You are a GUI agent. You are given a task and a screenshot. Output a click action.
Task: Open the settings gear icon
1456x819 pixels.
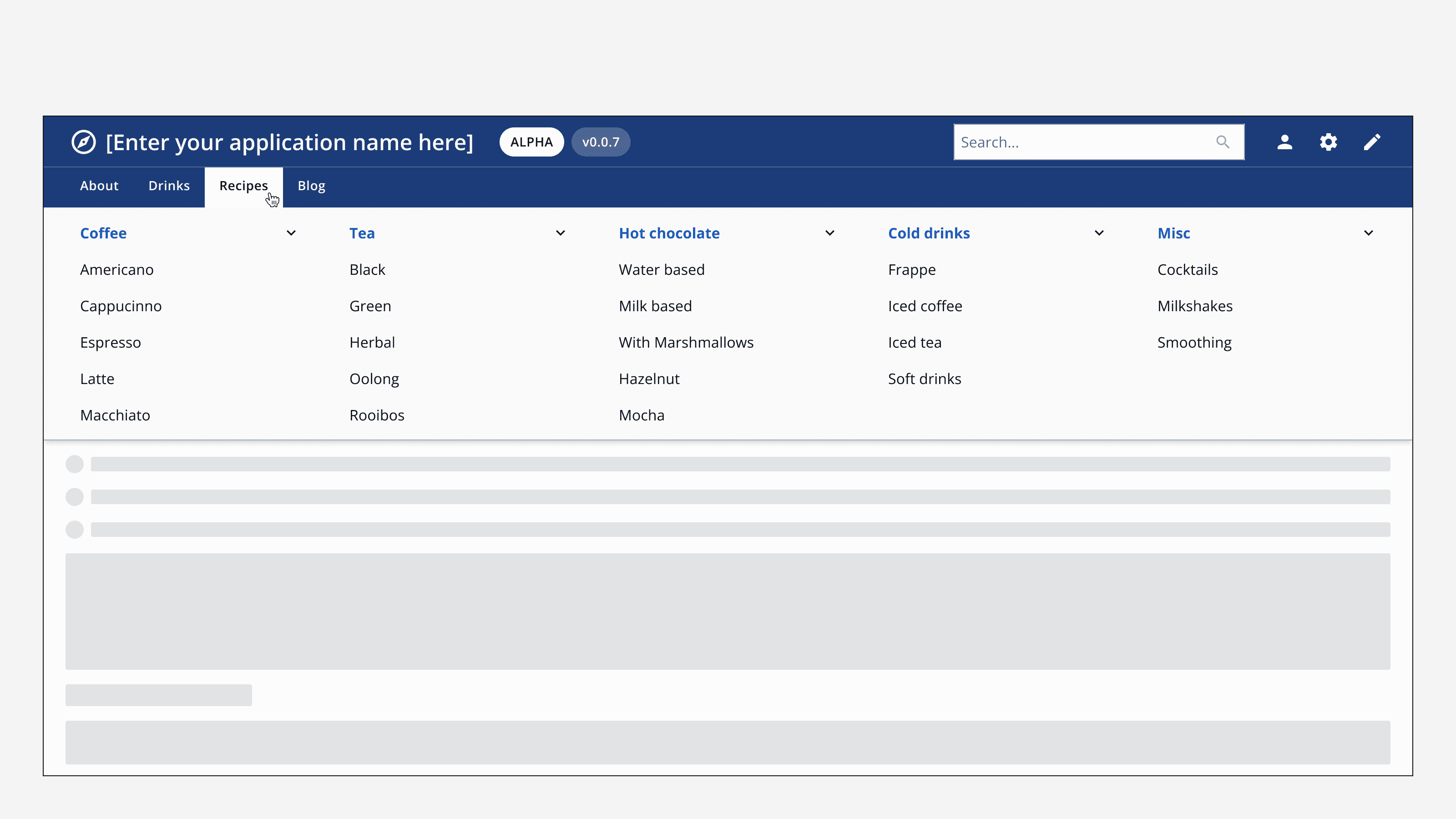point(1328,142)
